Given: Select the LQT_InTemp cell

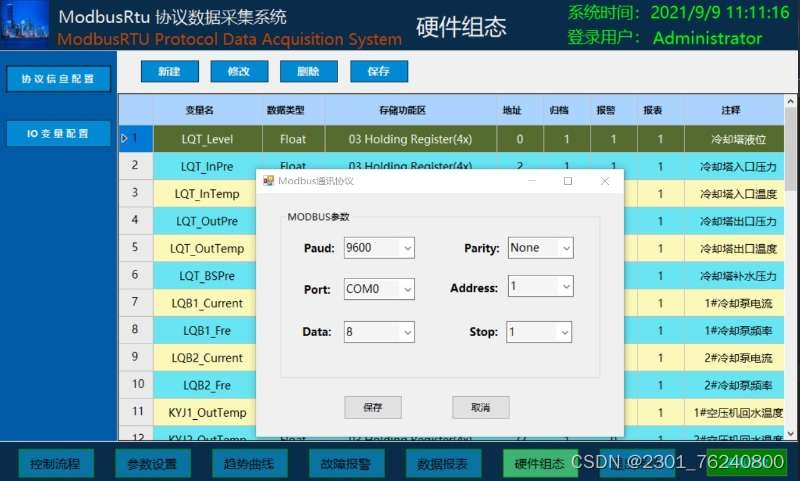Looking at the screenshot, I should click(x=205, y=194).
